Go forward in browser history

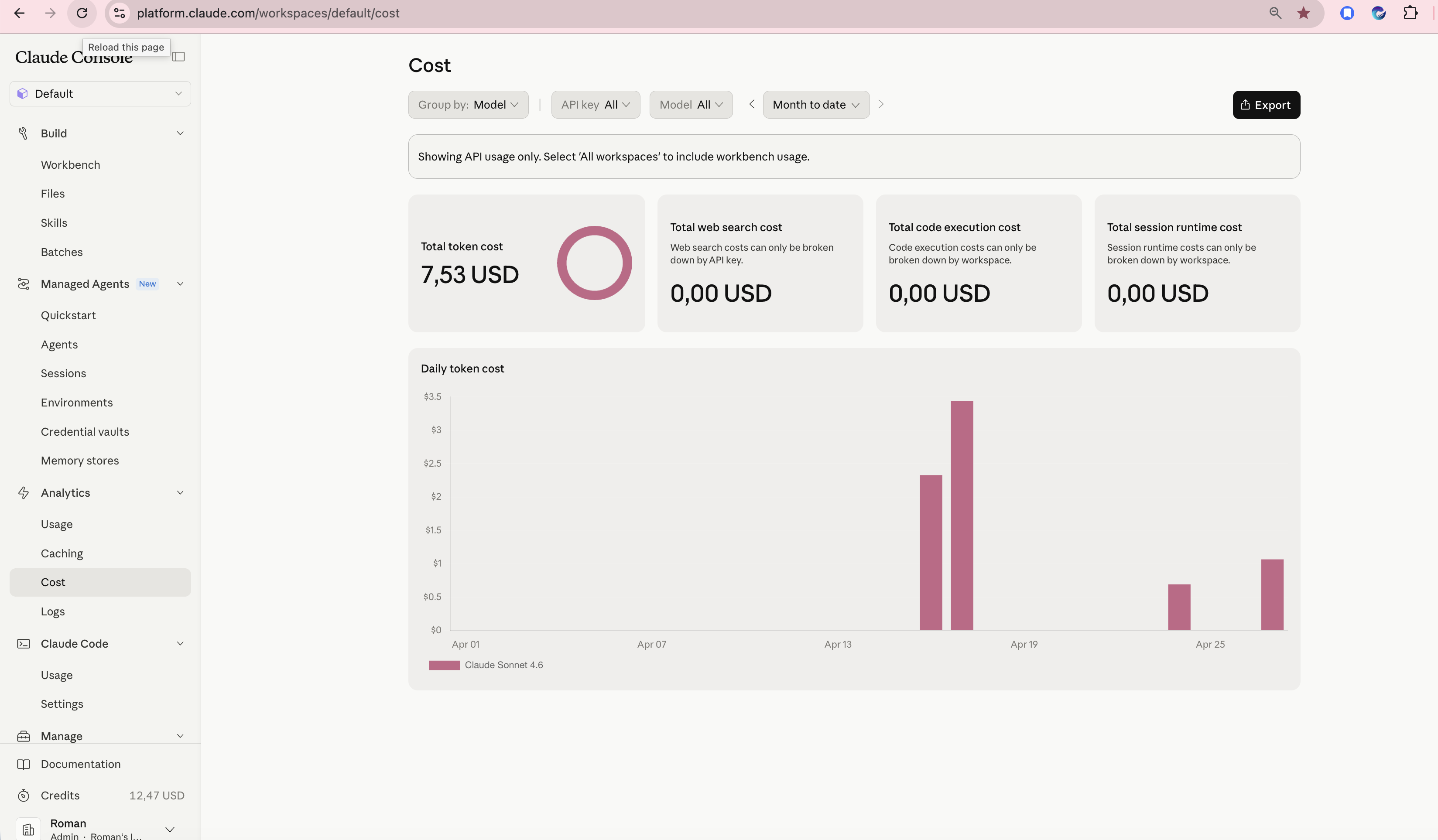[x=51, y=13]
